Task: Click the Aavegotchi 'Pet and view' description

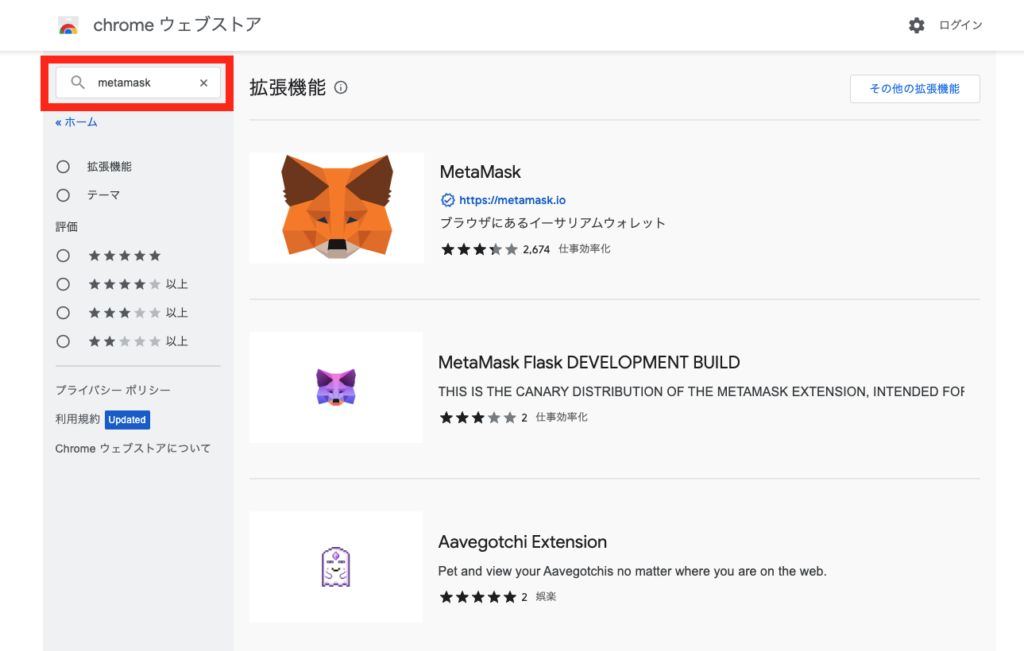Action: [632, 571]
